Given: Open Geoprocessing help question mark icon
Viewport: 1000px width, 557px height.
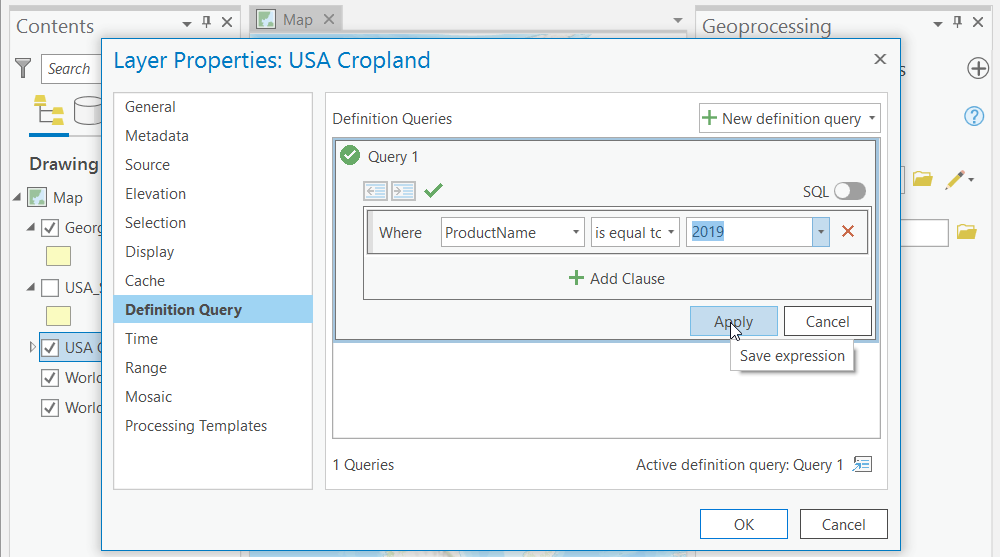Looking at the screenshot, I should [974, 116].
